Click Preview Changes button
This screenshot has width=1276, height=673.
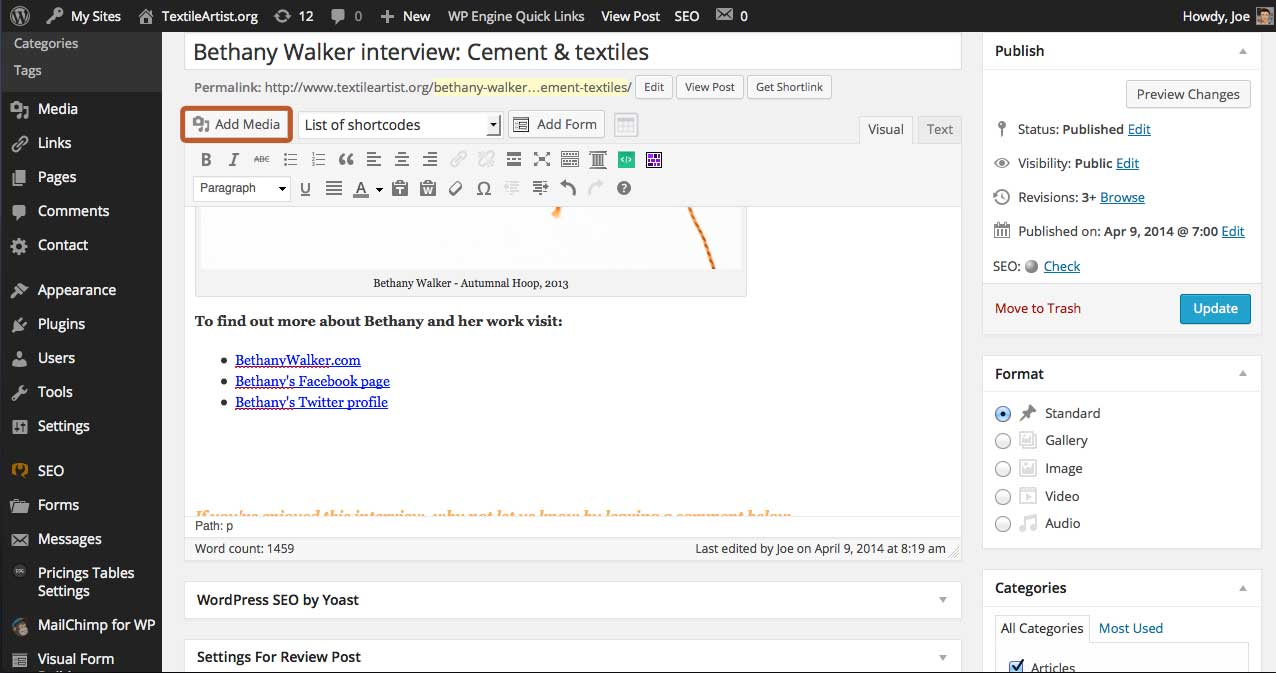click(x=1188, y=94)
